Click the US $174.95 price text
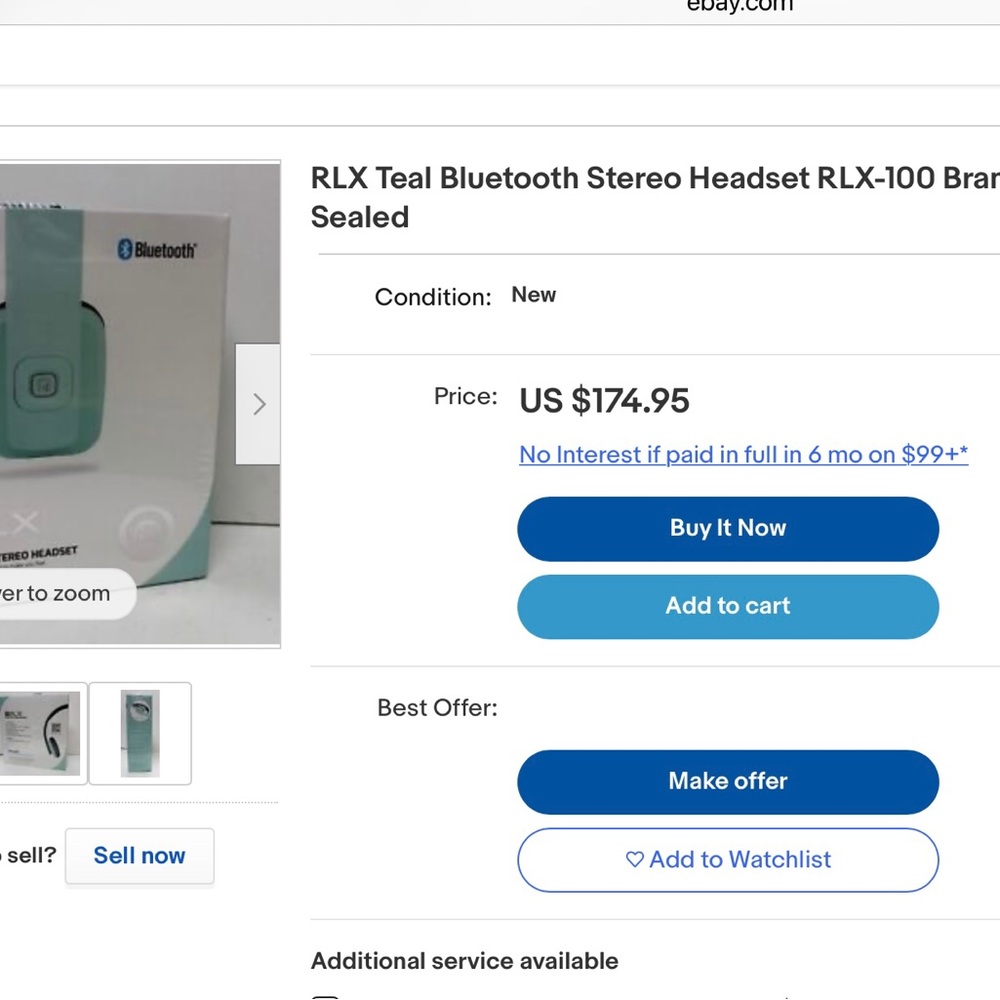The height and width of the screenshot is (1000, 1000). (x=605, y=401)
